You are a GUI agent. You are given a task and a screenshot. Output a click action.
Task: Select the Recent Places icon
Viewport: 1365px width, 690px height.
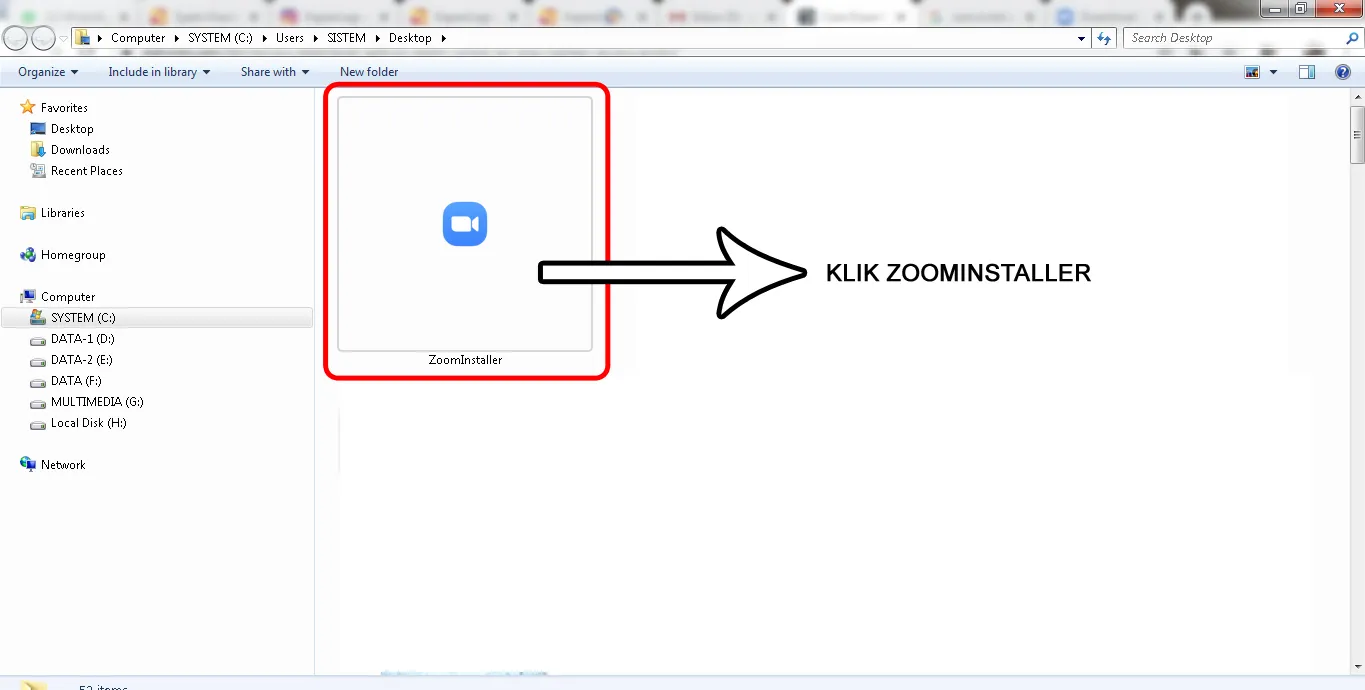pyautogui.click(x=84, y=170)
